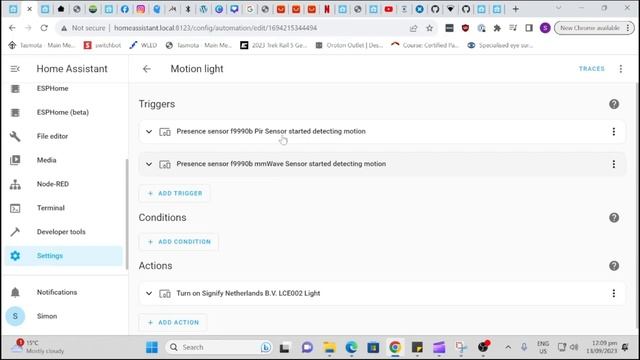The width and height of the screenshot is (640, 360).
Task: Bookmark this page with star icon
Action: click(429, 28)
